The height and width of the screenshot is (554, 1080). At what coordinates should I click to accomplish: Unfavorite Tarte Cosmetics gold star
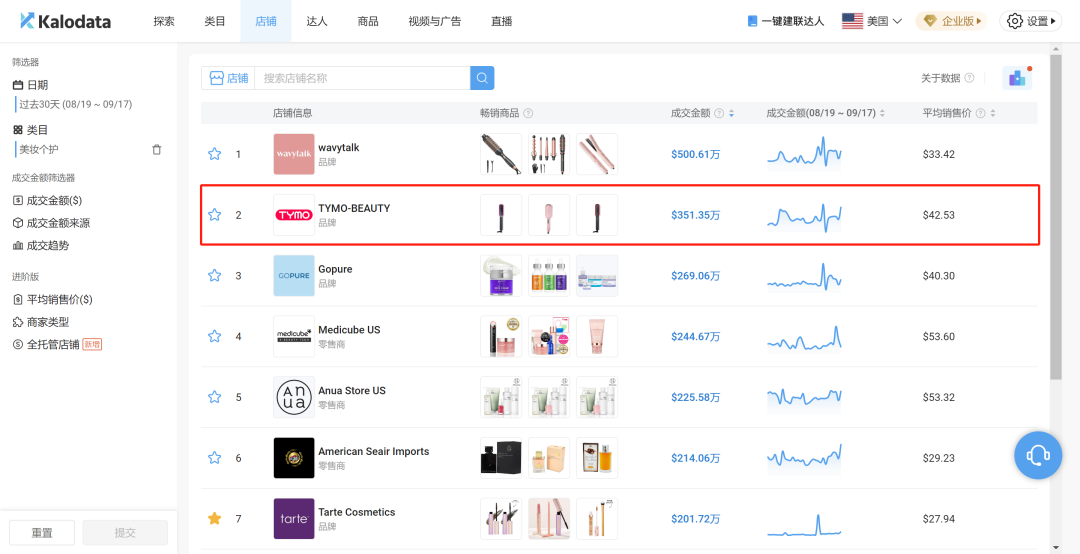point(214,518)
